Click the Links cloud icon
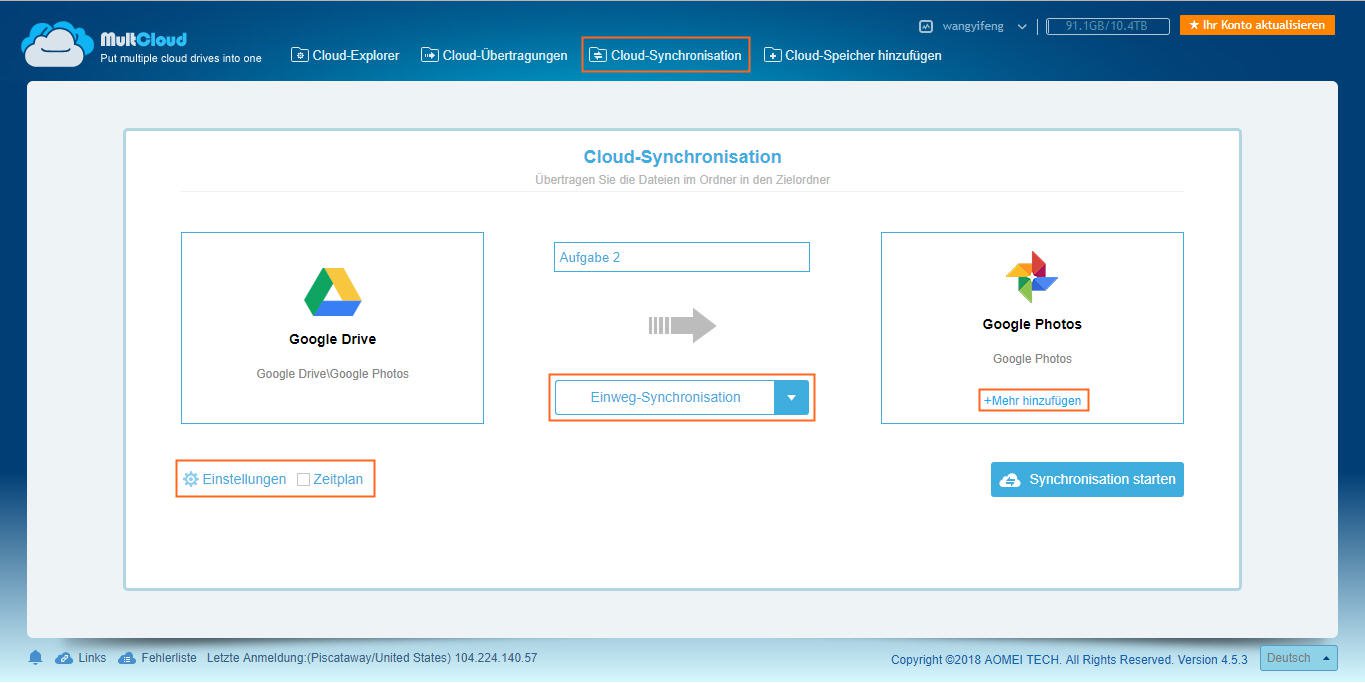 [x=64, y=658]
